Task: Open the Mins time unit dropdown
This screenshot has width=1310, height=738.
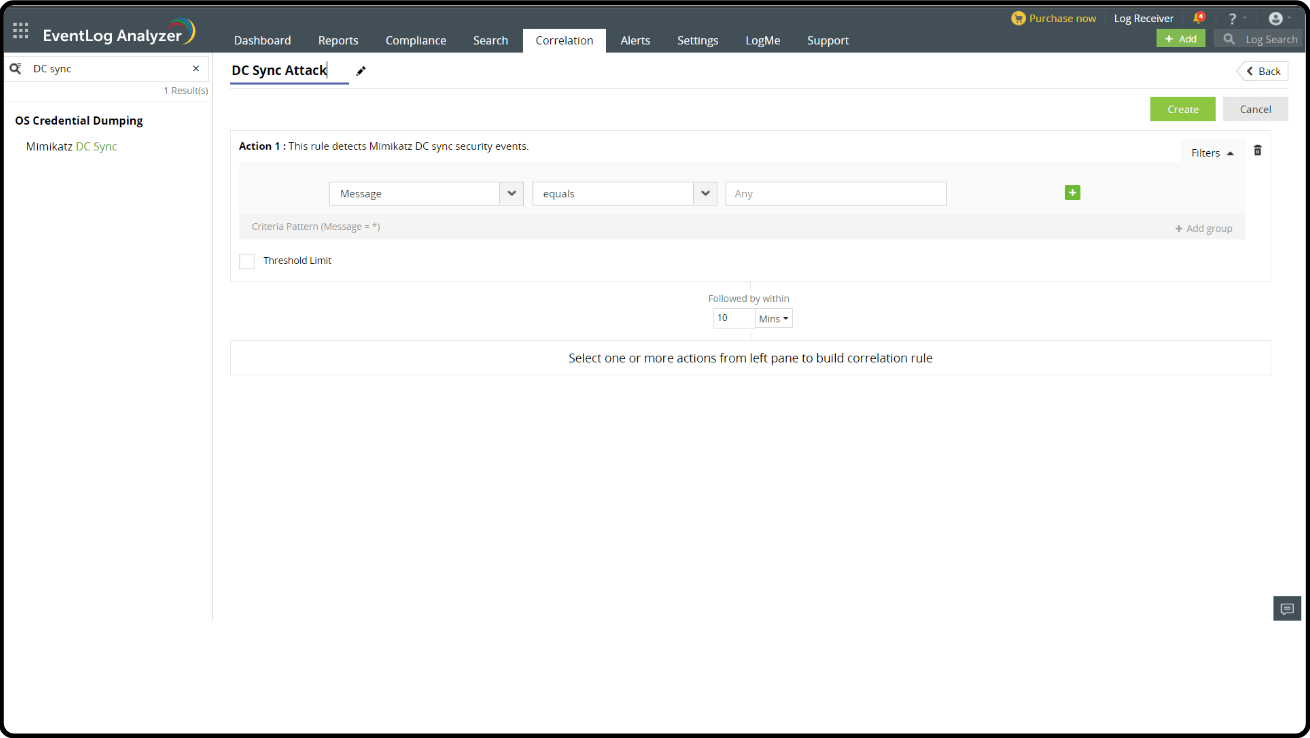Action: 774,319
